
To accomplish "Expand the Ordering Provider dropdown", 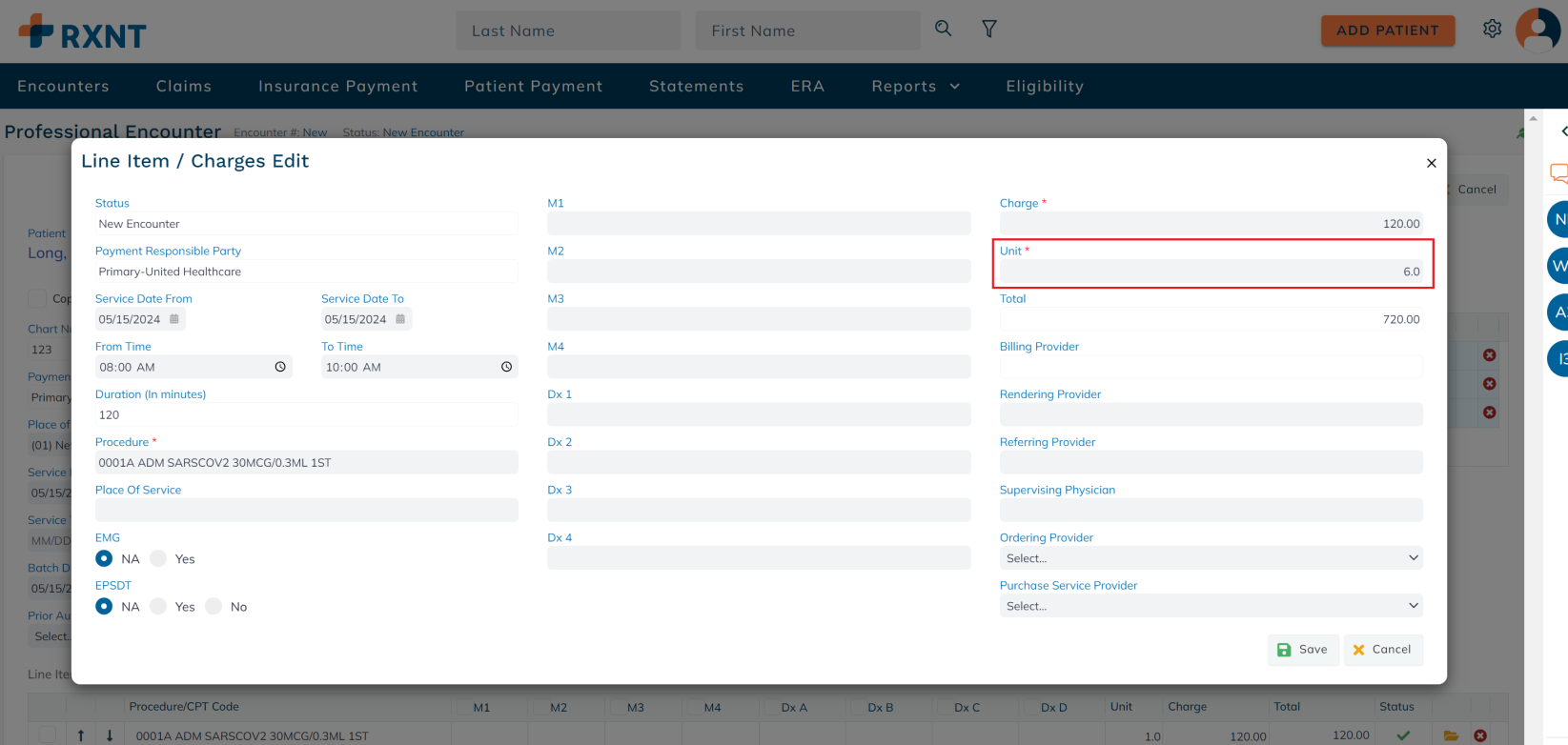I will [1210, 558].
